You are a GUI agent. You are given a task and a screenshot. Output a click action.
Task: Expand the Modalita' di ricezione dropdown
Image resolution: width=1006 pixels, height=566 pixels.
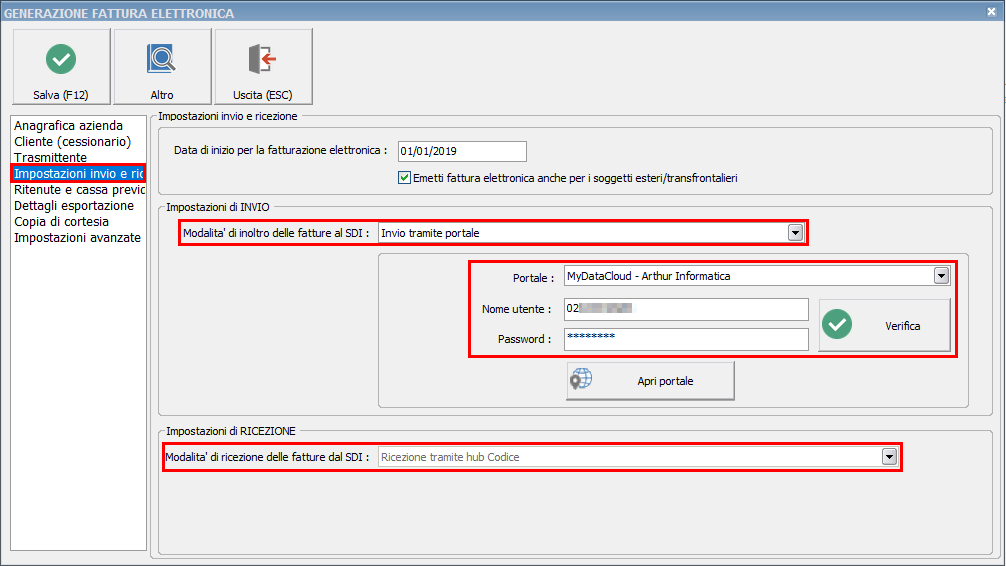tap(888, 457)
